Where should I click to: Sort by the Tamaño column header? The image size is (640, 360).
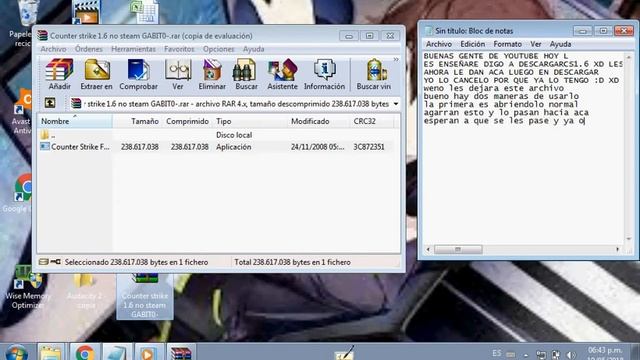coord(137,121)
